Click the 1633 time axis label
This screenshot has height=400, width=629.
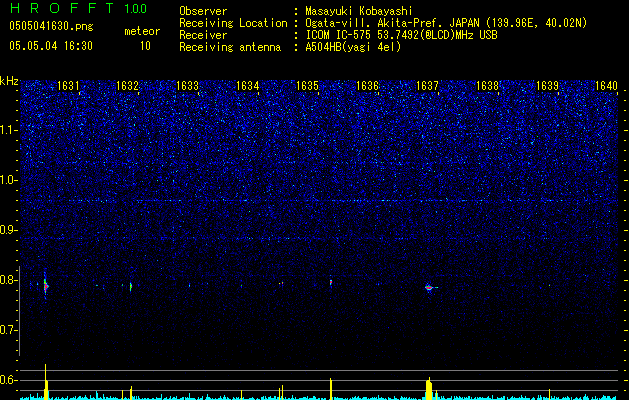pos(187,86)
